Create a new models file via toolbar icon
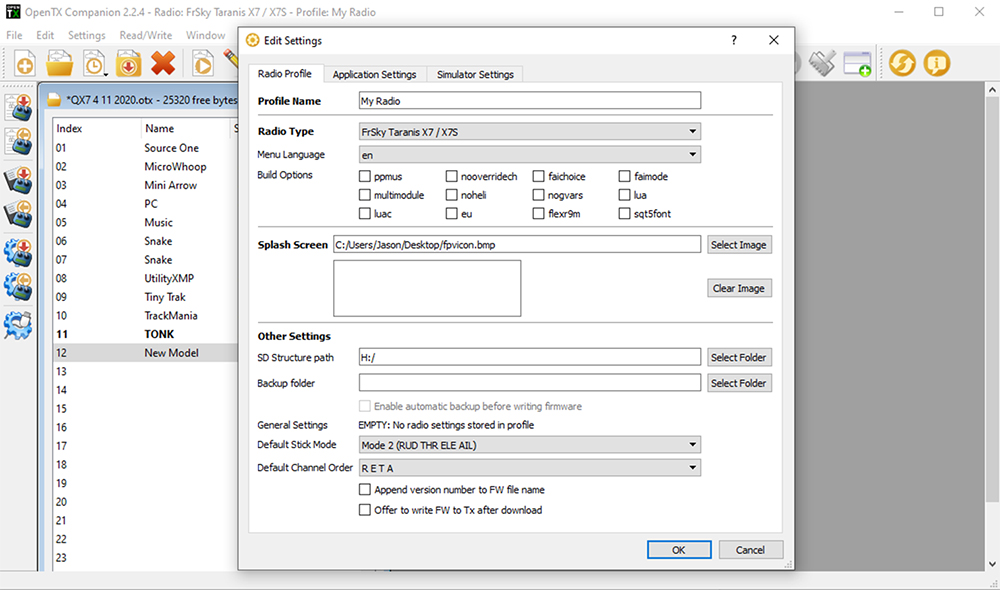This screenshot has width=1000, height=590. (24, 64)
